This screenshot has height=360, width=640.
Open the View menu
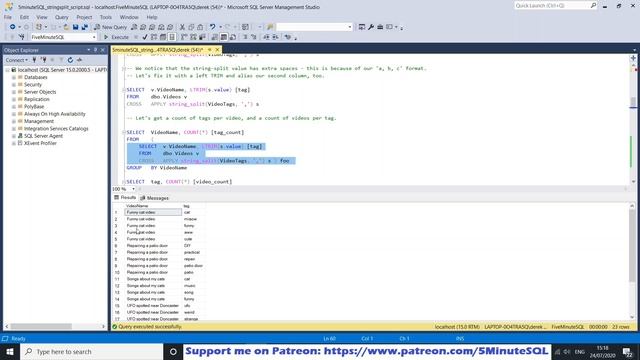coord(42,17)
